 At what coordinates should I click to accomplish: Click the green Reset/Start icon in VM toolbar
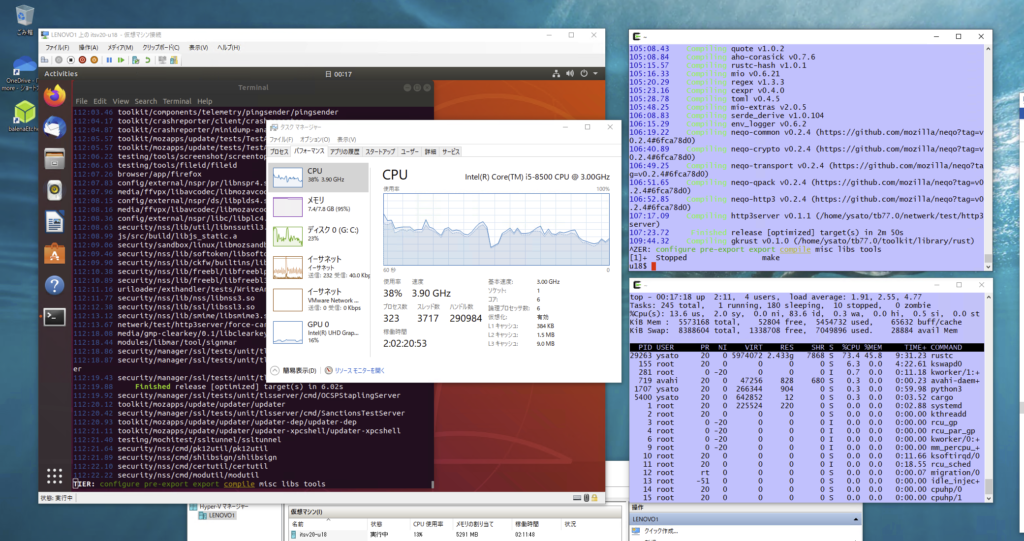(x=121, y=59)
